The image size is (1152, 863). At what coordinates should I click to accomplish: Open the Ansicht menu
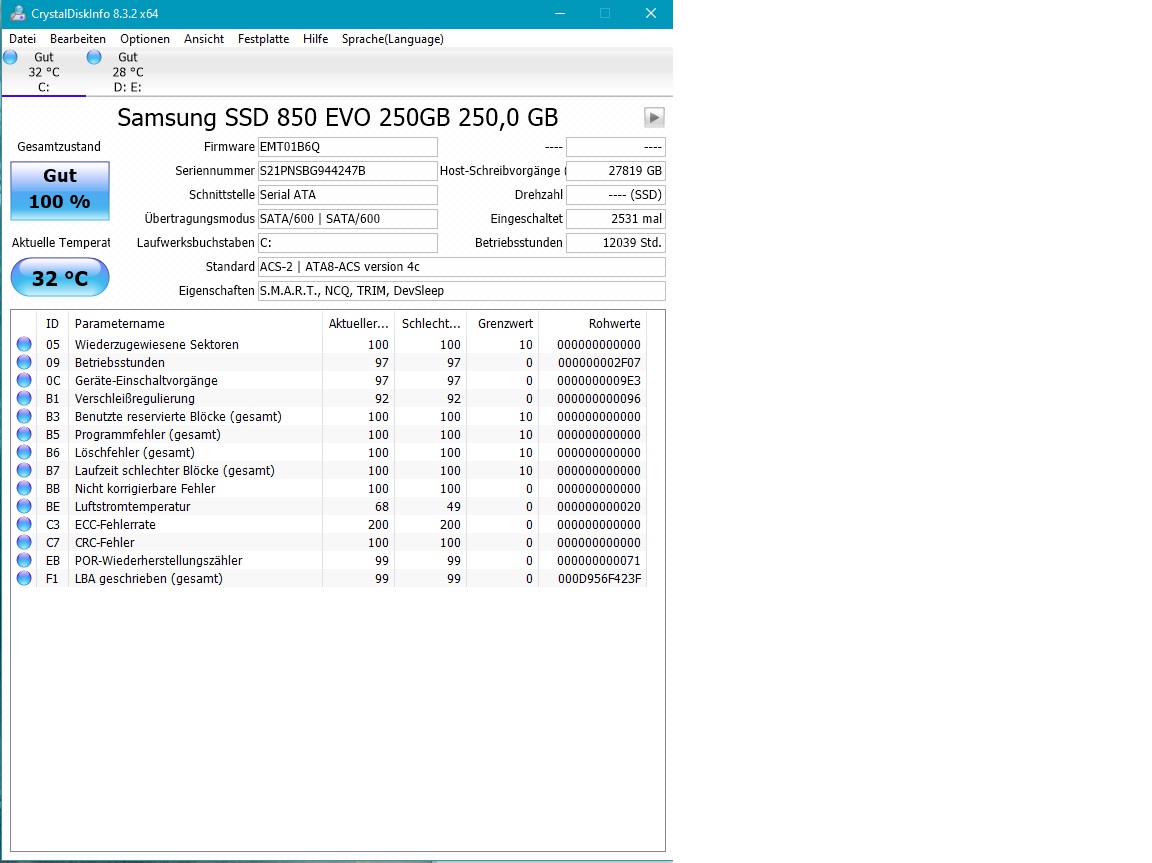[x=204, y=39]
